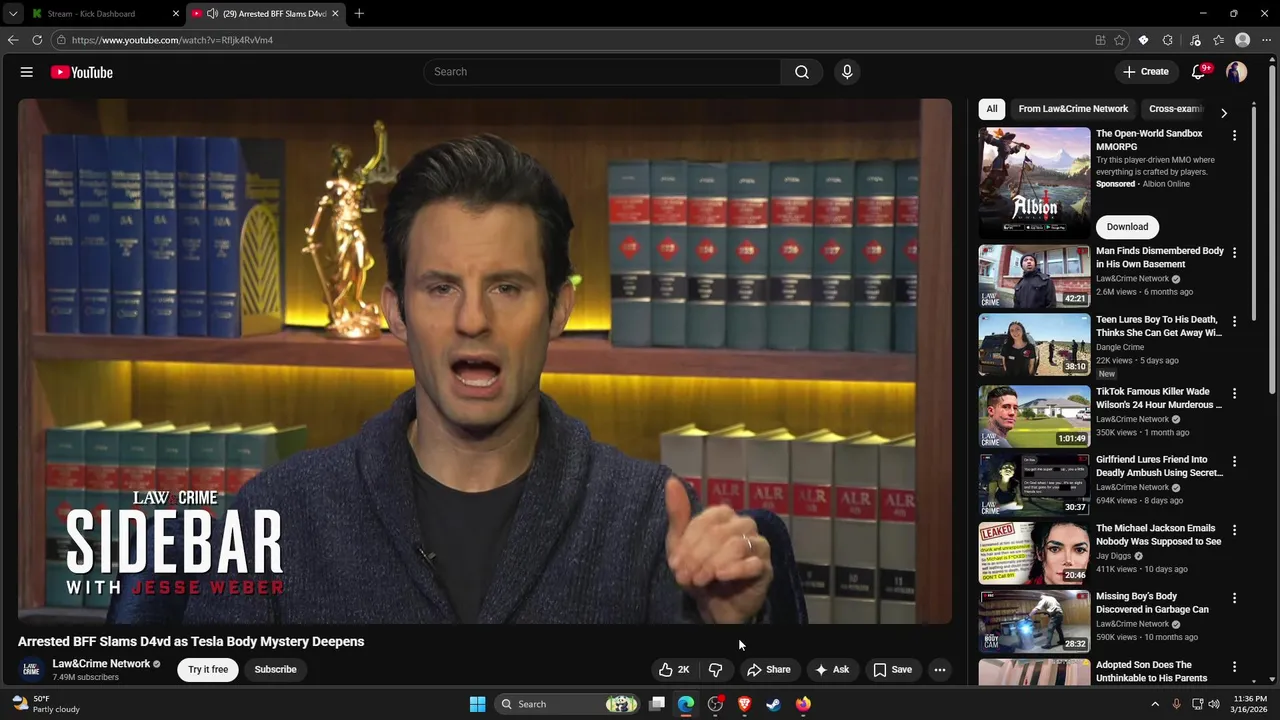
Task: Click in the YouTube search field
Action: (602, 72)
